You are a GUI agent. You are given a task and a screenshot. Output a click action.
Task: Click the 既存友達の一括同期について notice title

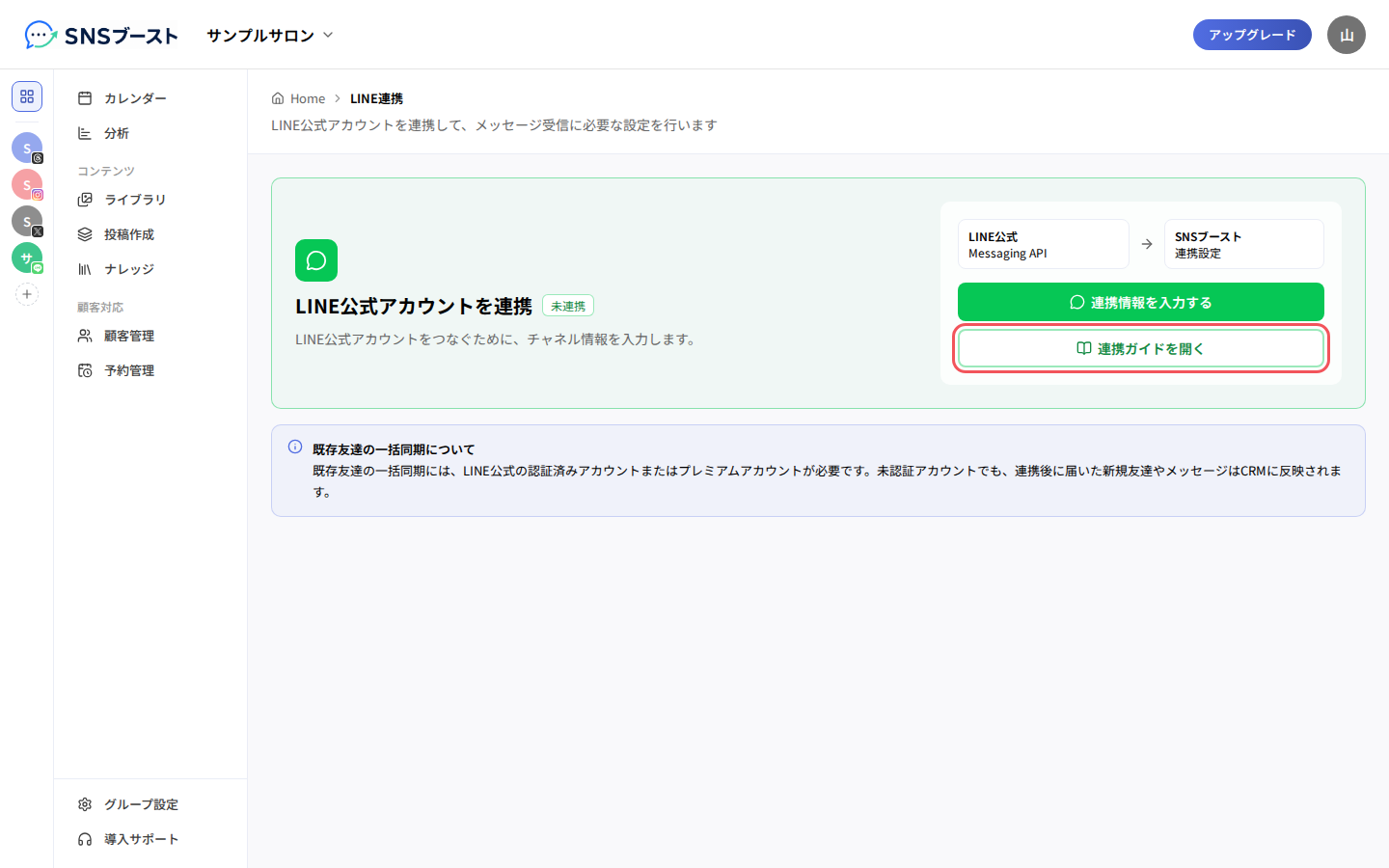(394, 449)
